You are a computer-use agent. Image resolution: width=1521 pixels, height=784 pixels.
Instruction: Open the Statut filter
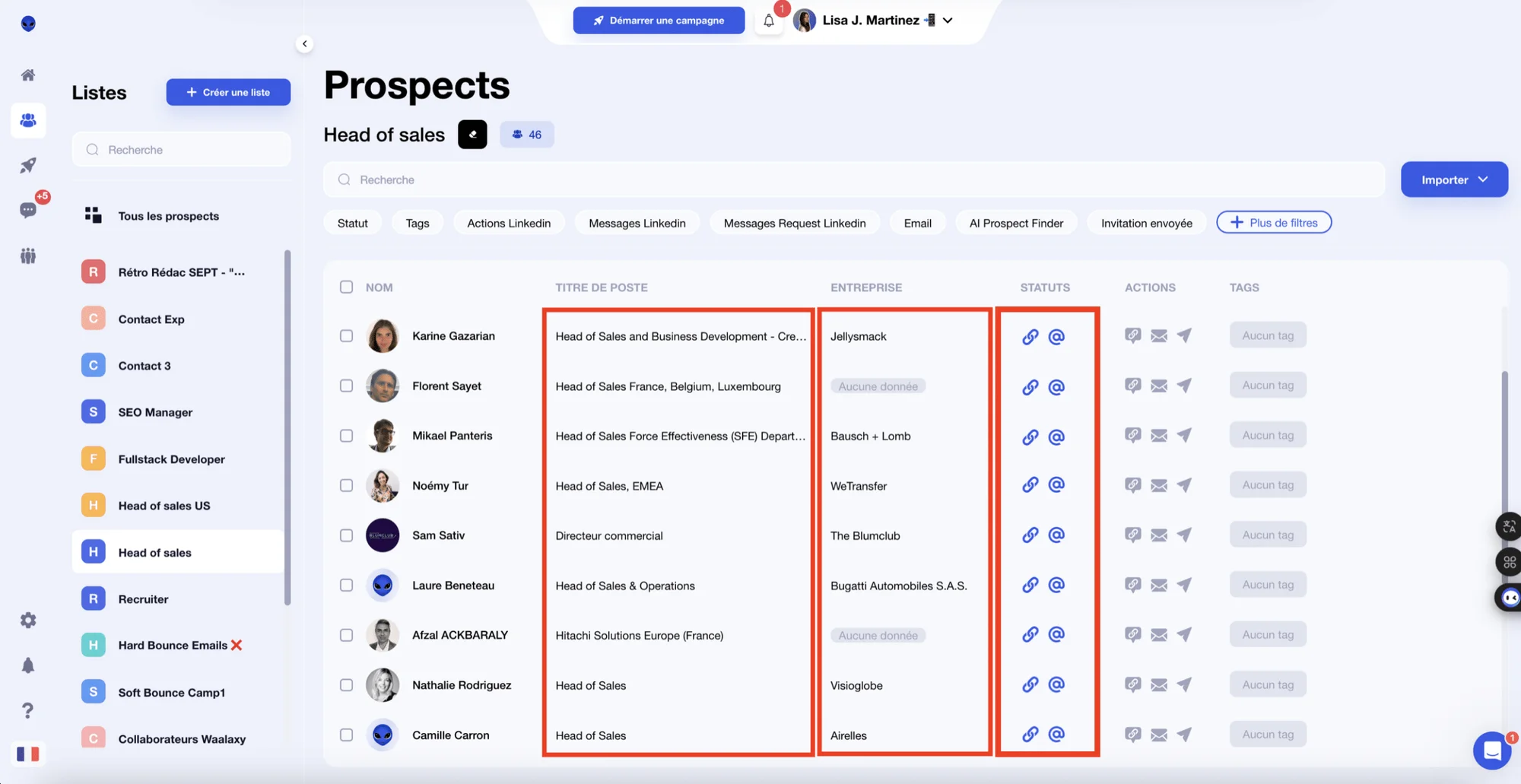tap(352, 223)
